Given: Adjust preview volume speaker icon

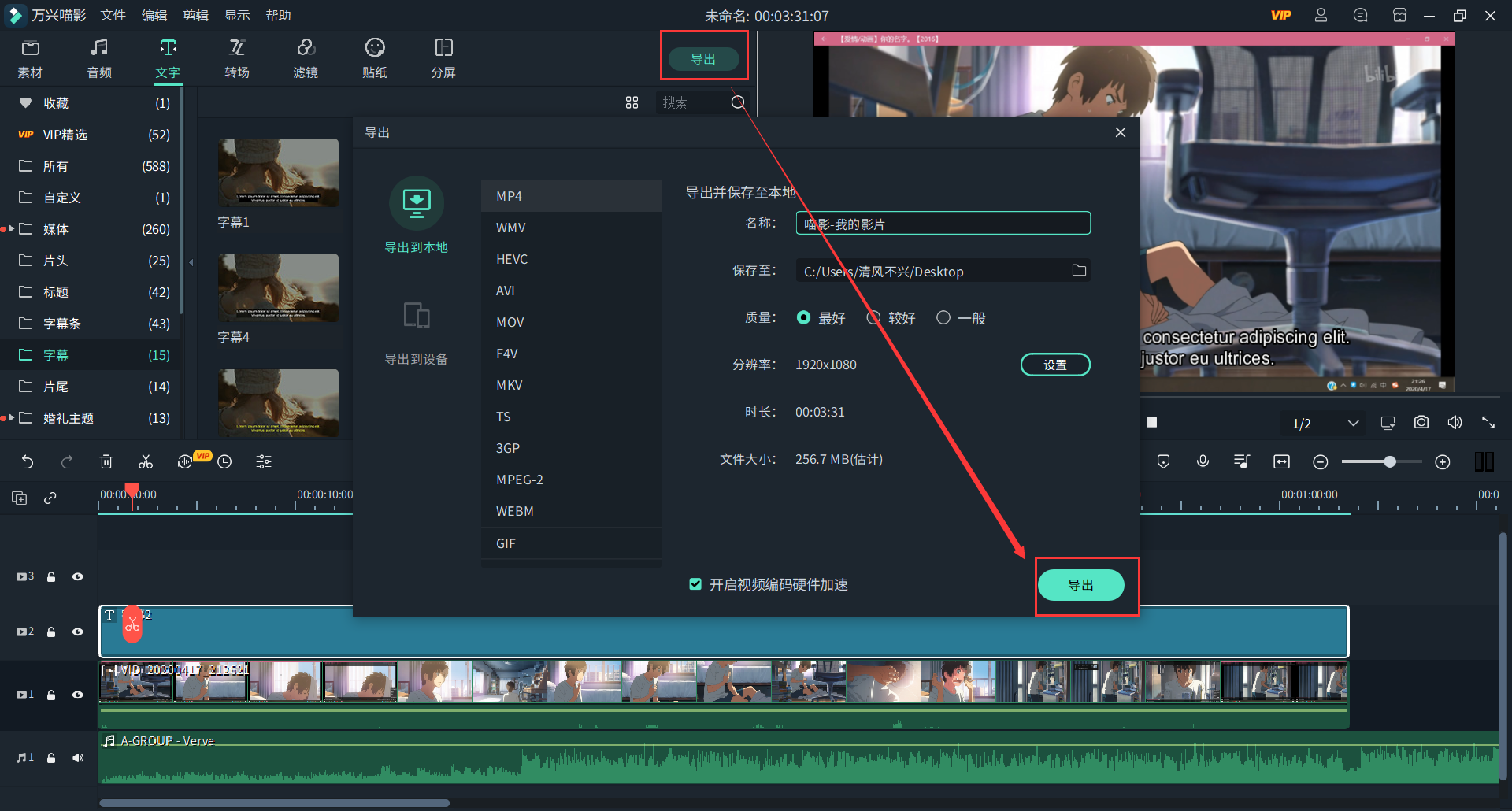Looking at the screenshot, I should pyautogui.click(x=1455, y=423).
